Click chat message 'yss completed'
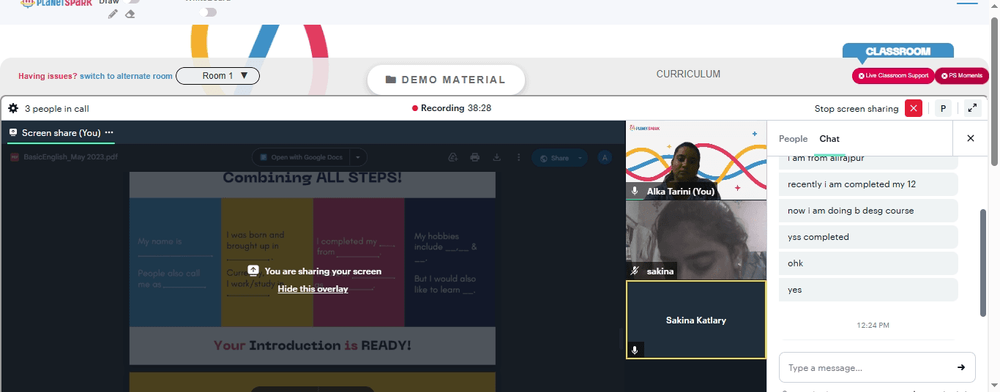1000x392 pixels. [868, 237]
